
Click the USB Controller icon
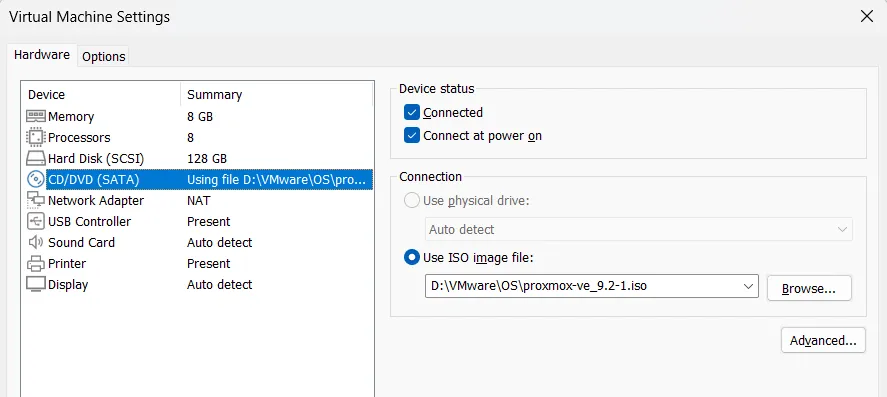coord(36,221)
